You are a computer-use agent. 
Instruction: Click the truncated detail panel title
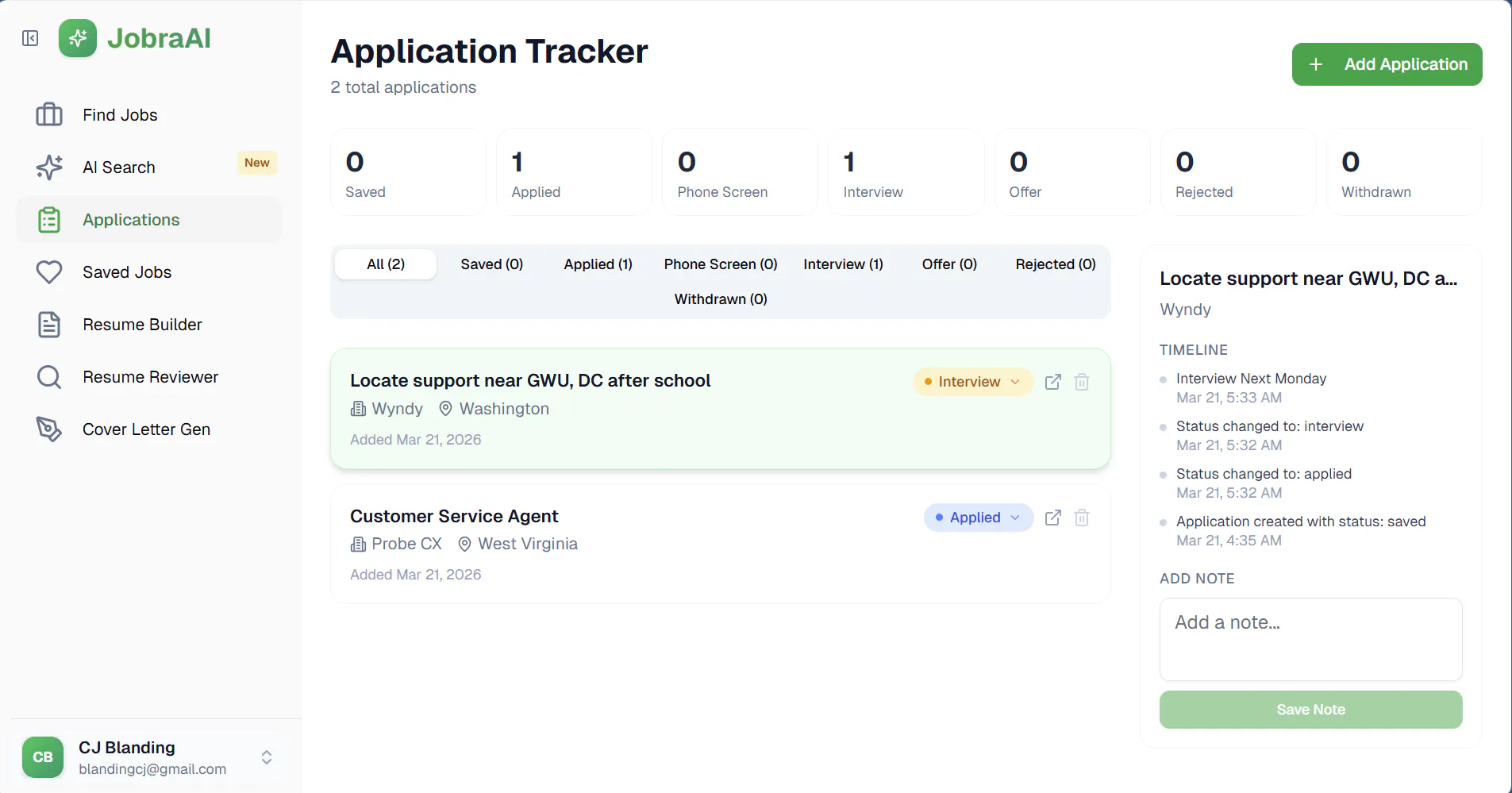pos(1308,279)
